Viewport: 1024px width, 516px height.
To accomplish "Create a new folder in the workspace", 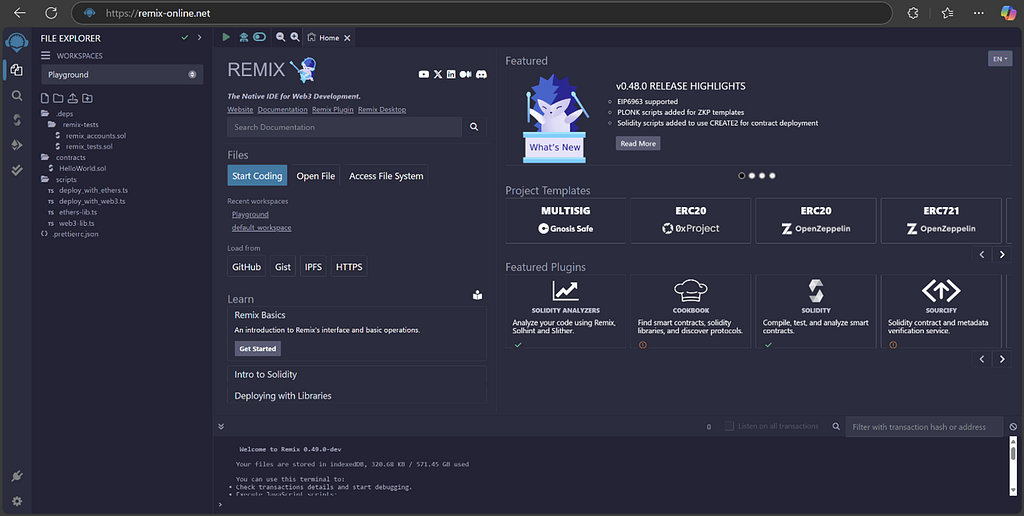I will tap(58, 99).
